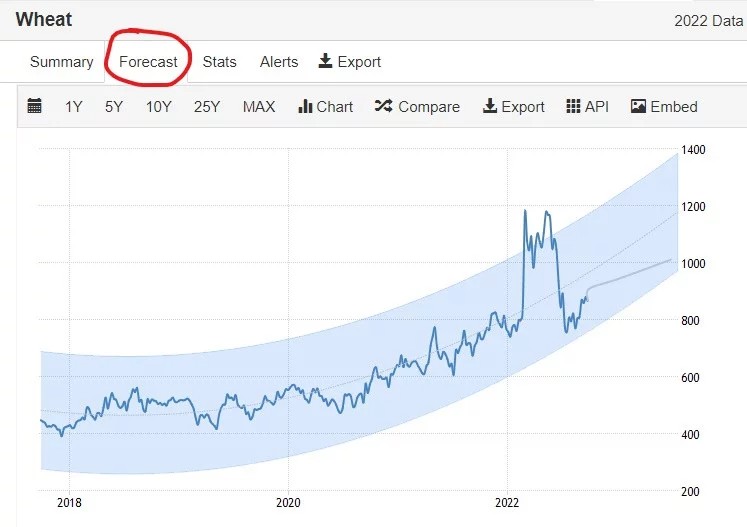
Task: Click the shuffle arrows Compare icon
Action: (384, 106)
